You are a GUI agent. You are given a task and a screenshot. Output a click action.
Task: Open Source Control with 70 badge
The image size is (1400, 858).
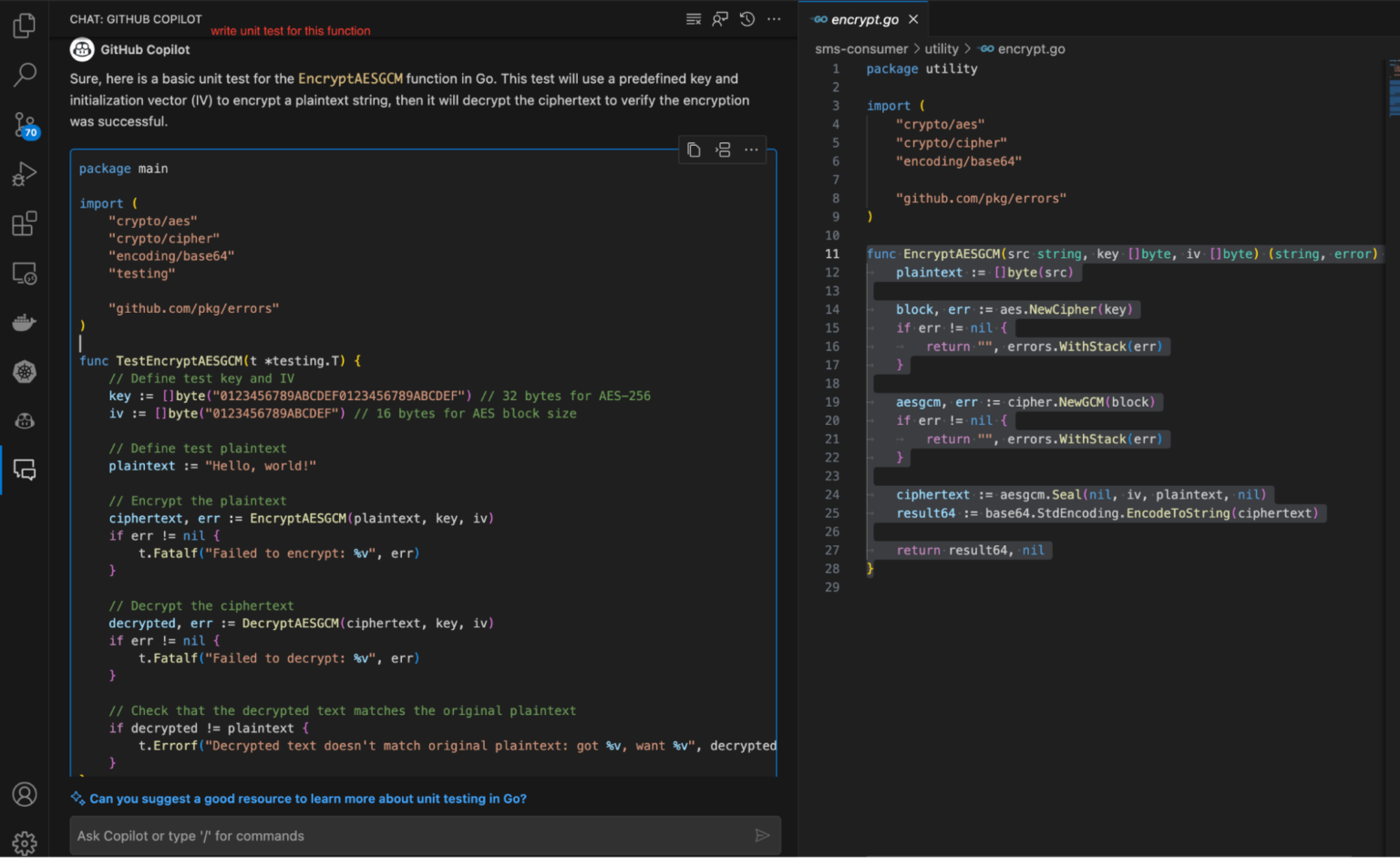(25, 125)
